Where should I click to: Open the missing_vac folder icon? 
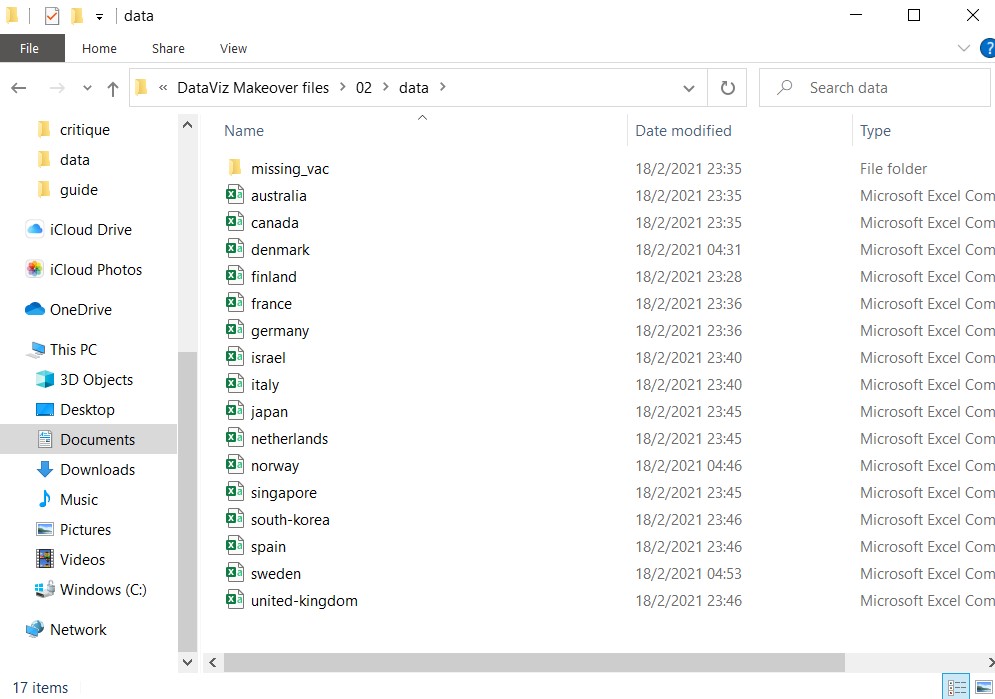coord(235,168)
